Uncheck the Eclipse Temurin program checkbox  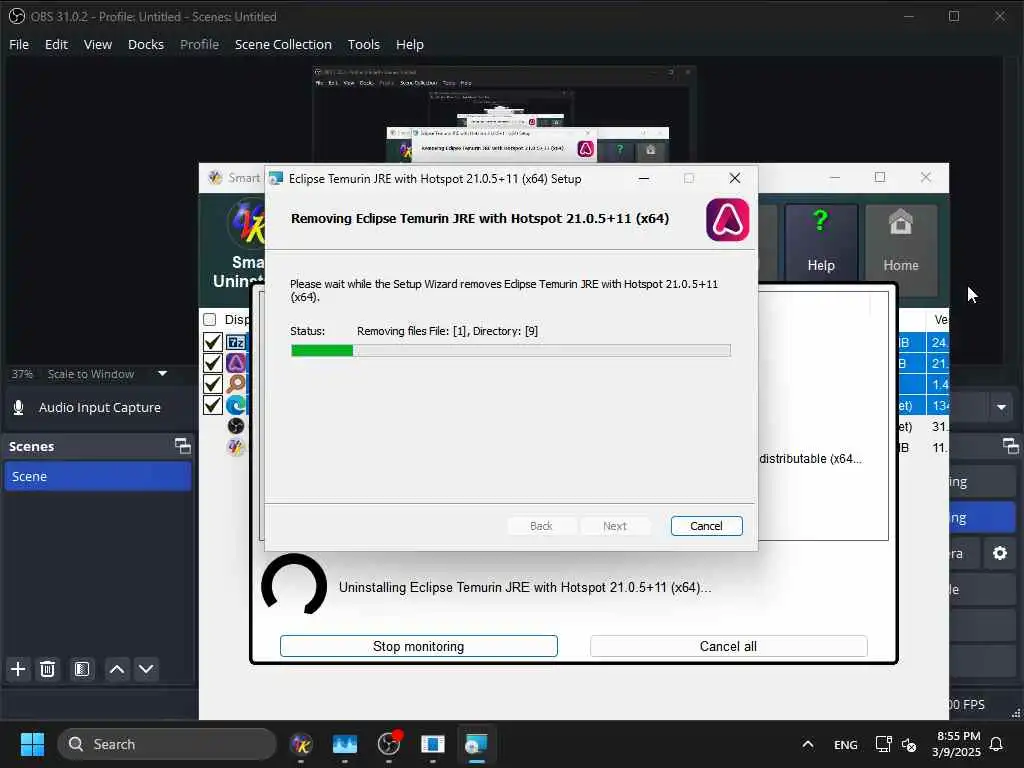[212, 363]
